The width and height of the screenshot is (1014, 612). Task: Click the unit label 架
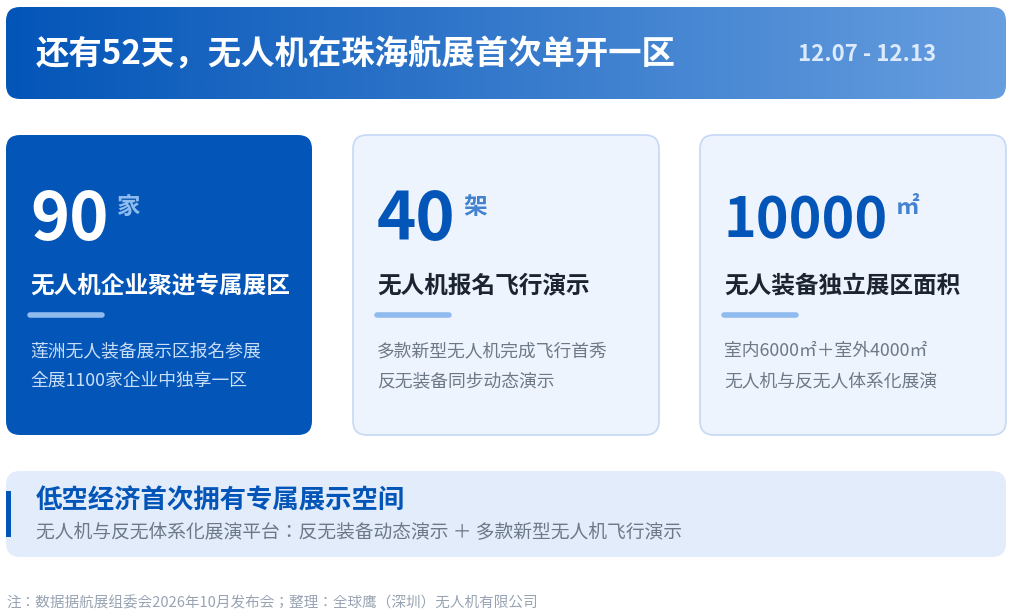point(475,206)
